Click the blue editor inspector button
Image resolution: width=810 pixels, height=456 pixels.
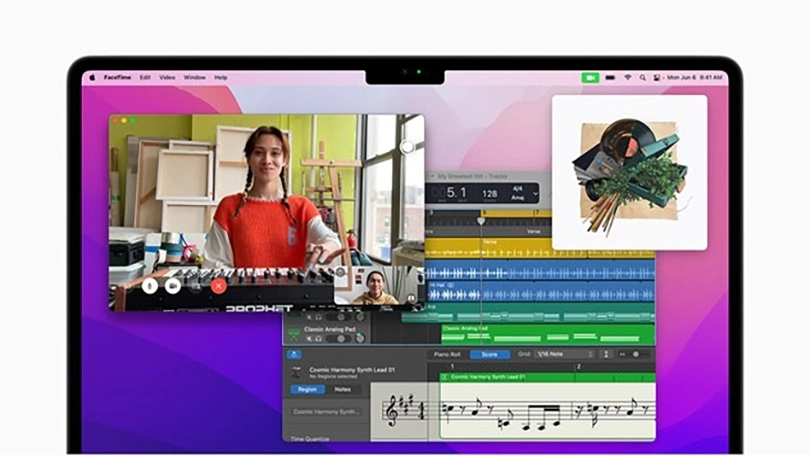tap(294, 354)
